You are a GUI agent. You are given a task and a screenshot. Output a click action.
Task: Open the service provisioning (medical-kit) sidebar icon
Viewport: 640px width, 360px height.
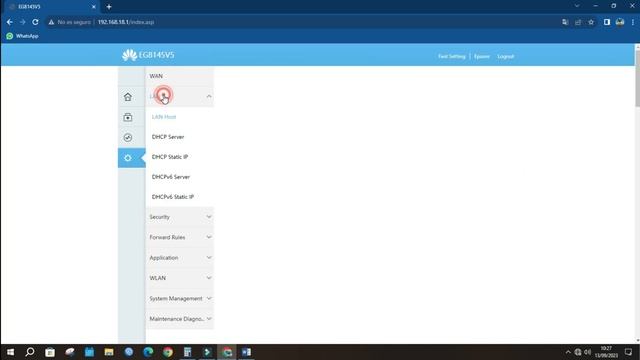click(x=128, y=117)
